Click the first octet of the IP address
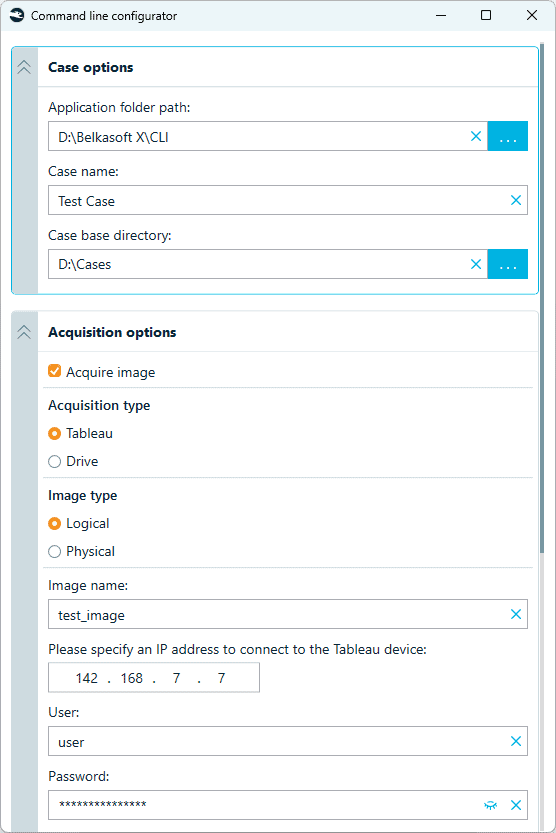 (x=87, y=678)
